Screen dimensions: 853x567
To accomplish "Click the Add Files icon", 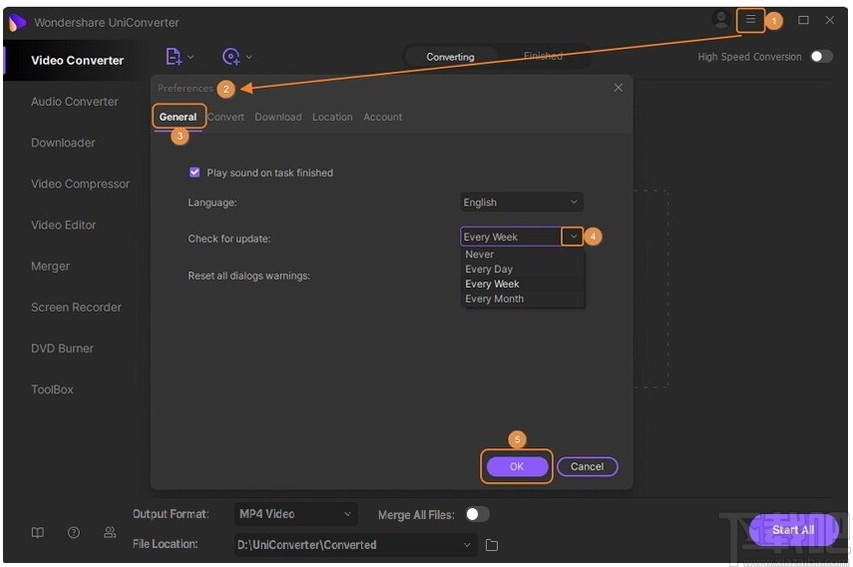I will point(174,56).
